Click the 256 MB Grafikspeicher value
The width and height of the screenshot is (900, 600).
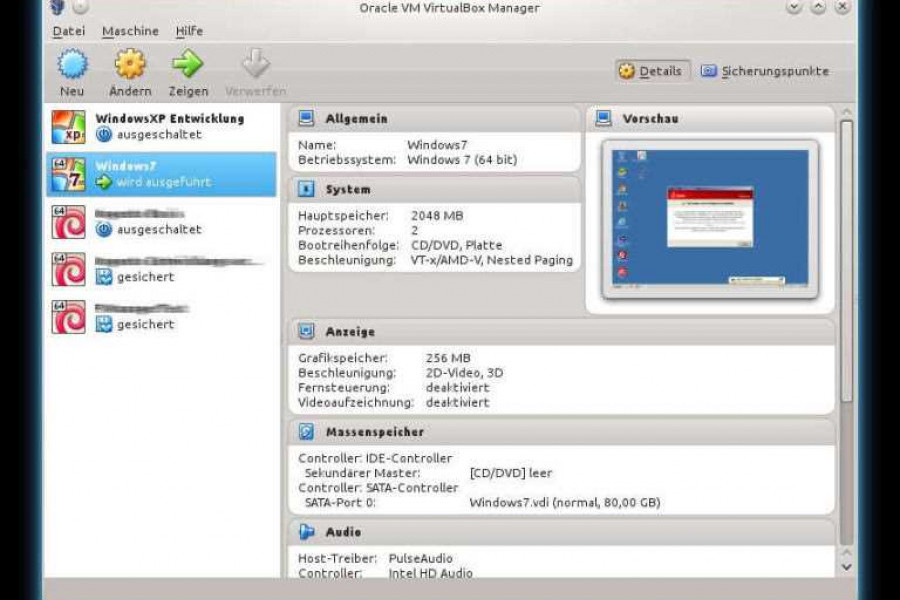pos(448,358)
